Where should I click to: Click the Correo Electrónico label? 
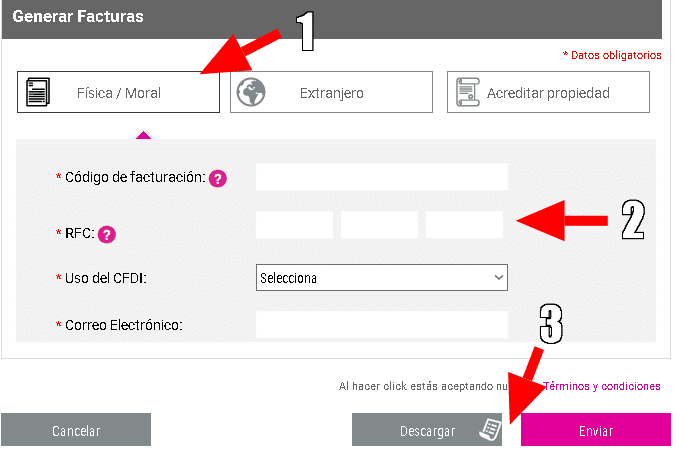[124, 325]
